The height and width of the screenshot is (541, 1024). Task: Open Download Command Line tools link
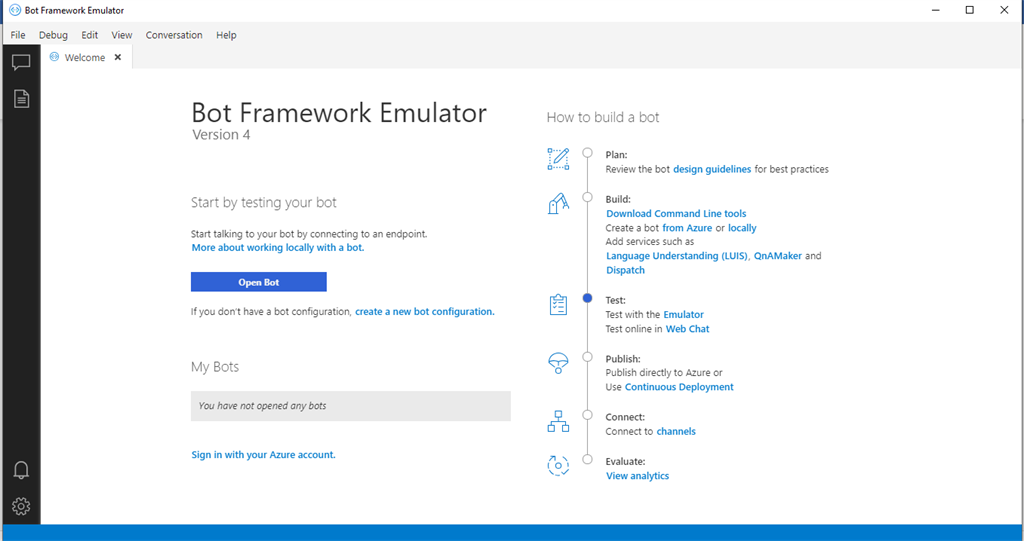pyautogui.click(x=676, y=214)
